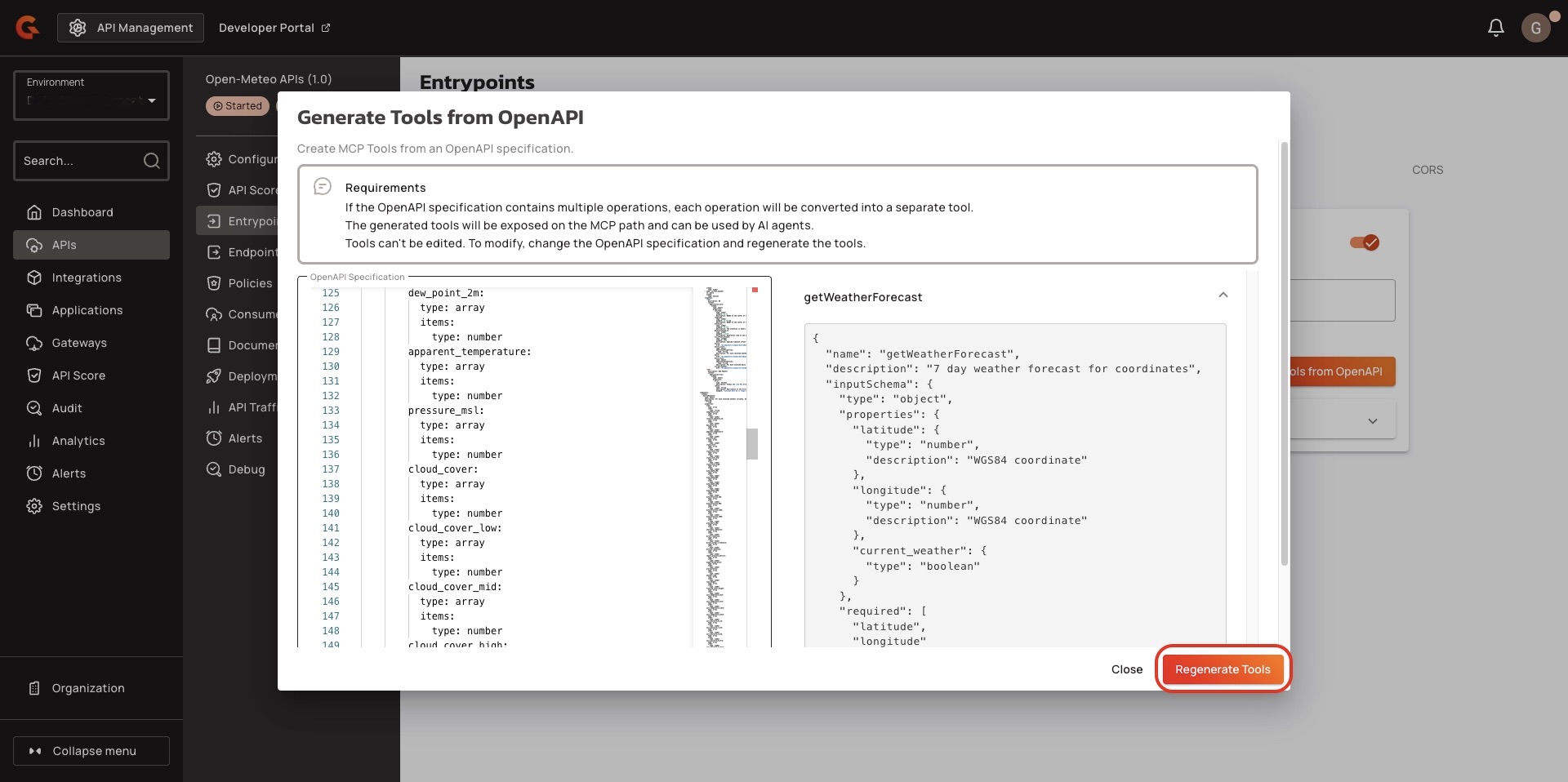Open Policies in the API menu
Image resolution: width=1568 pixels, height=782 pixels.
click(250, 283)
